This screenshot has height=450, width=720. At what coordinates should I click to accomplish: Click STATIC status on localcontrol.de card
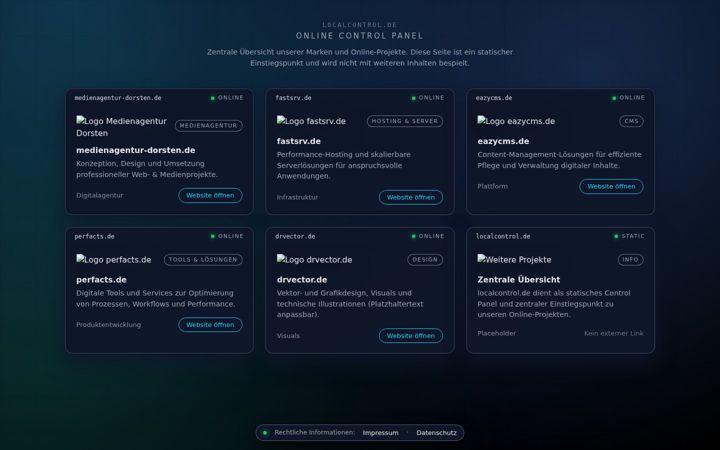(x=630, y=236)
